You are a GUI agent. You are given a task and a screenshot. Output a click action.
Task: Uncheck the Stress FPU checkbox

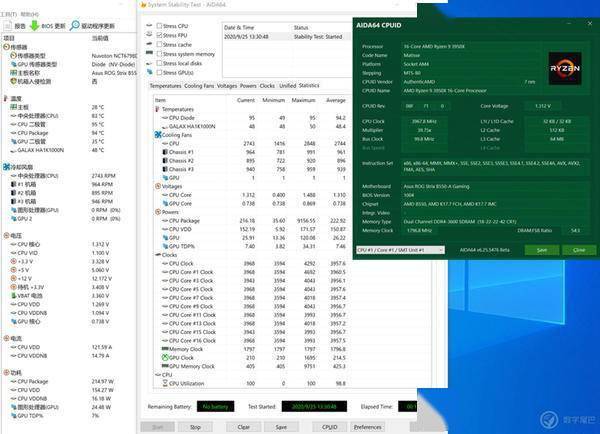(x=159, y=35)
